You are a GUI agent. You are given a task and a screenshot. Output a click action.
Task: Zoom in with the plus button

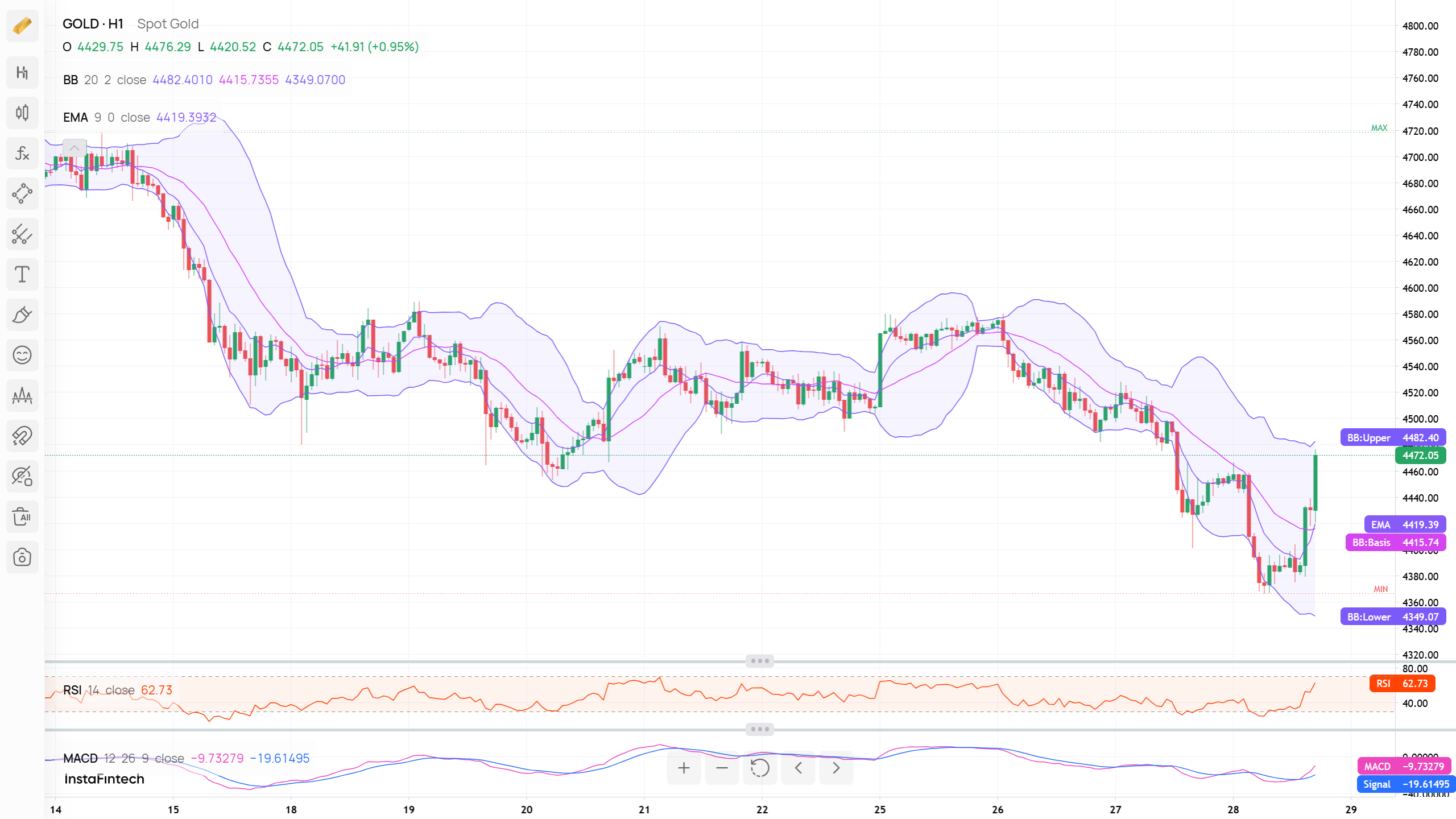pyautogui.click(x=684, y=768)
